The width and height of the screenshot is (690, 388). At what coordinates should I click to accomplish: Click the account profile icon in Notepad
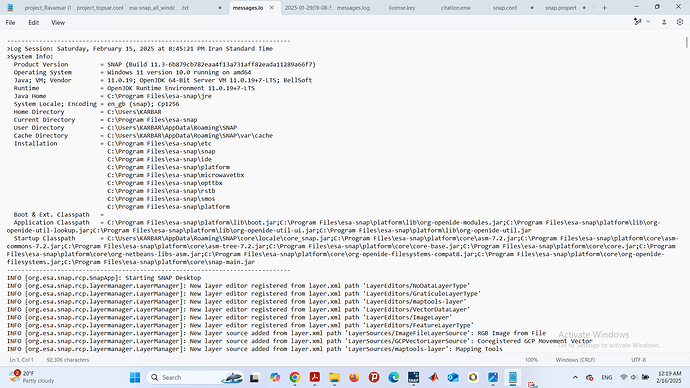click(664, 22)
